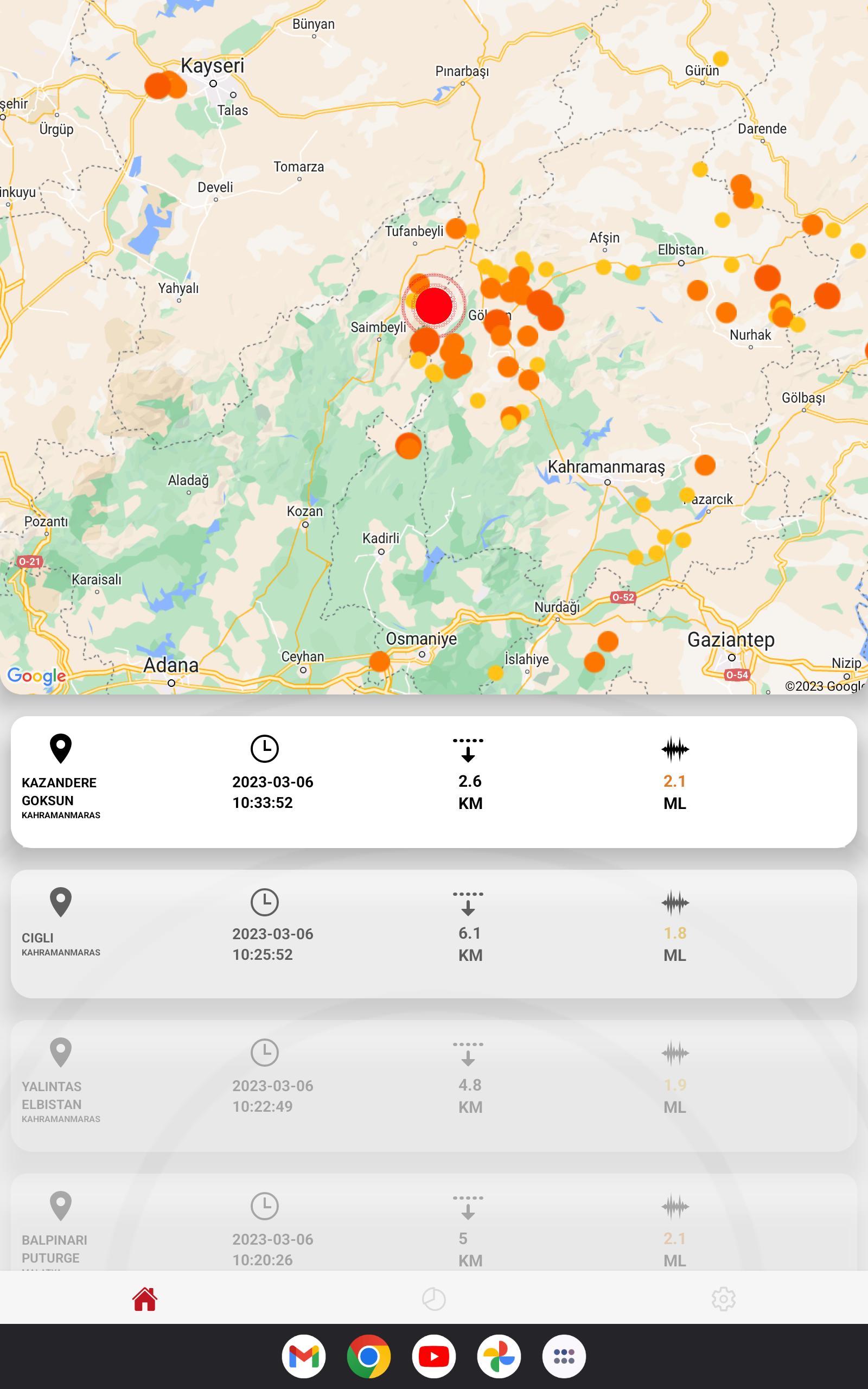The height and width of the screenshot is (1389, 868).
Task: Launch Gmail from the dock
Action: (x=304, y=1356)
